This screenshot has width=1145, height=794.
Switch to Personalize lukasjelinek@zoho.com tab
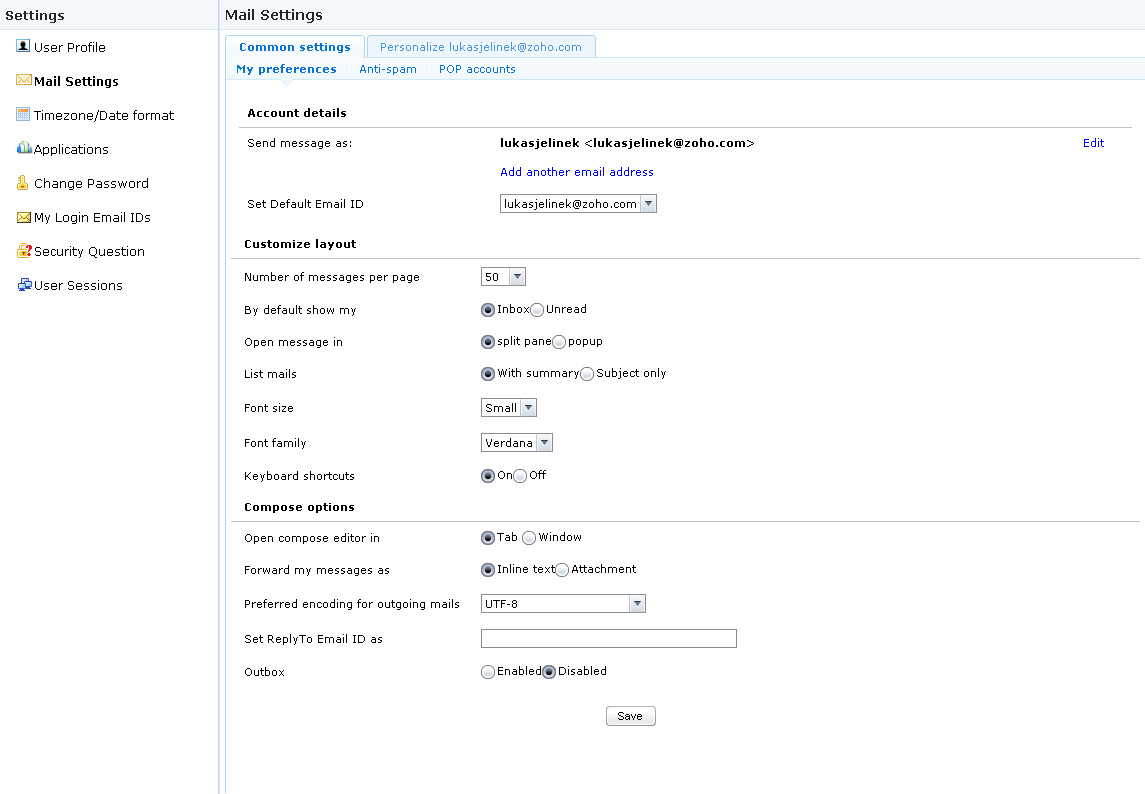480,47
